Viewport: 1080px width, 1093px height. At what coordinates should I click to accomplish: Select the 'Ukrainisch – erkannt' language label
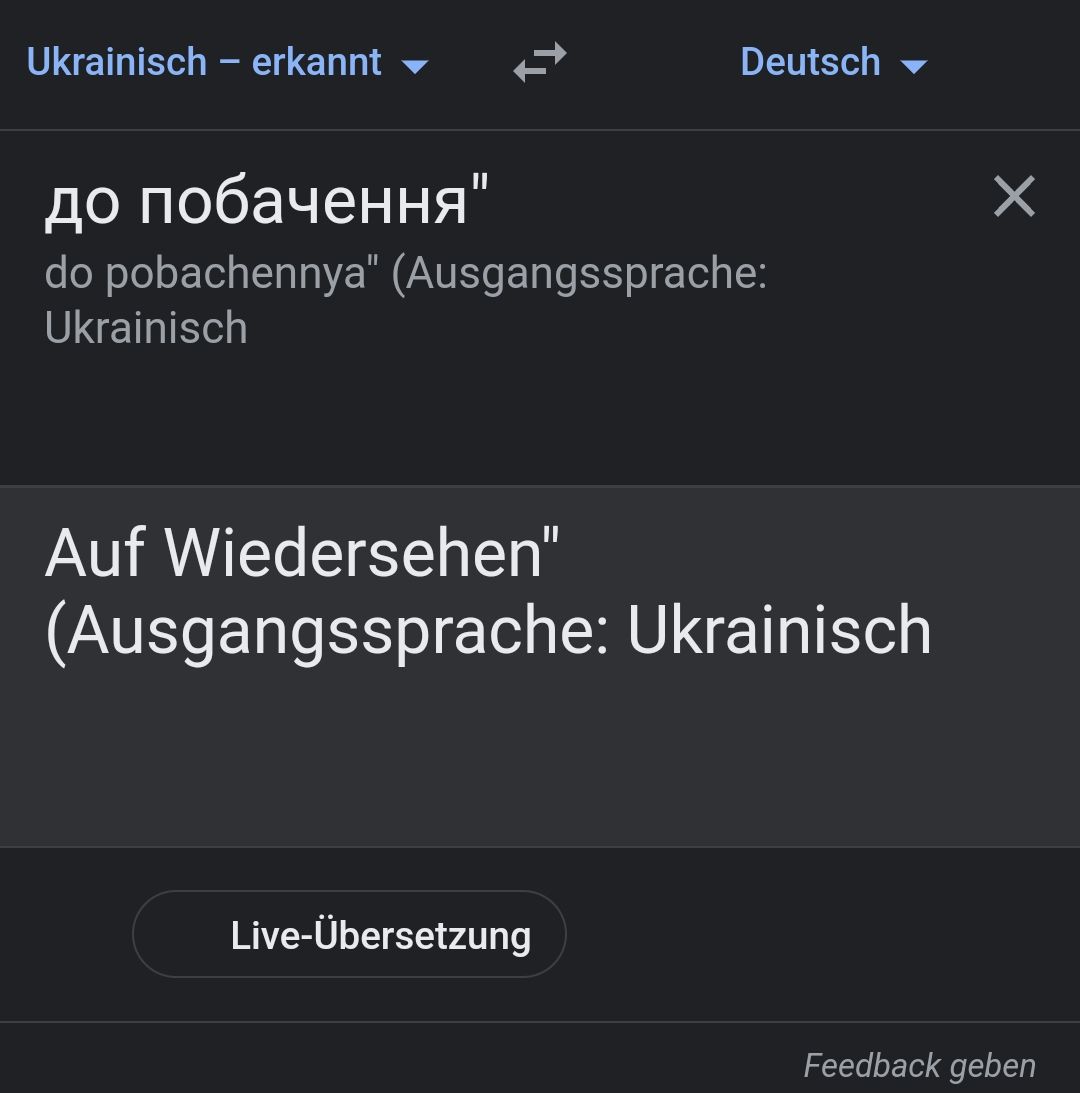[204, 62]
